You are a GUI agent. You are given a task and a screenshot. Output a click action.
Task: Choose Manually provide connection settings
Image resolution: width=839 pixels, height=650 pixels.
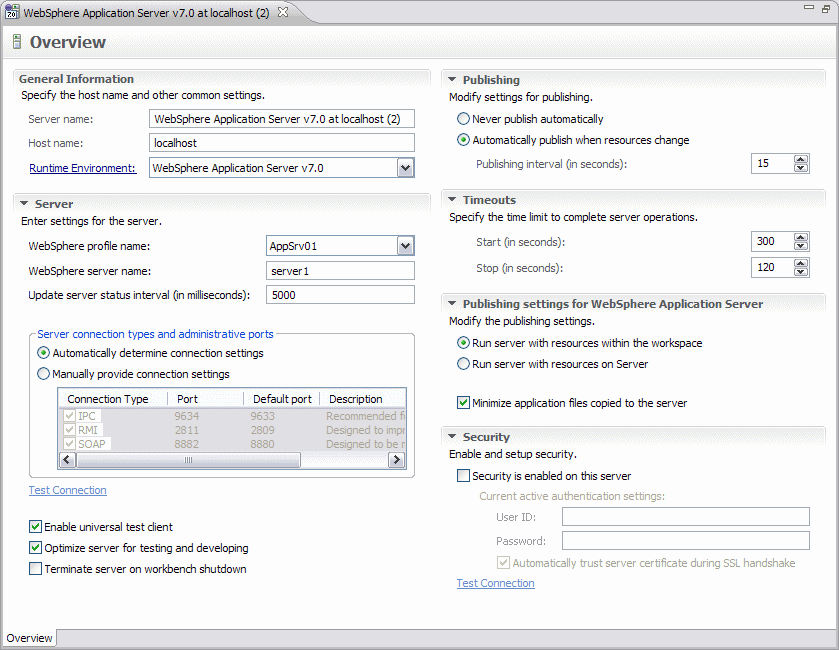point(43,374)
